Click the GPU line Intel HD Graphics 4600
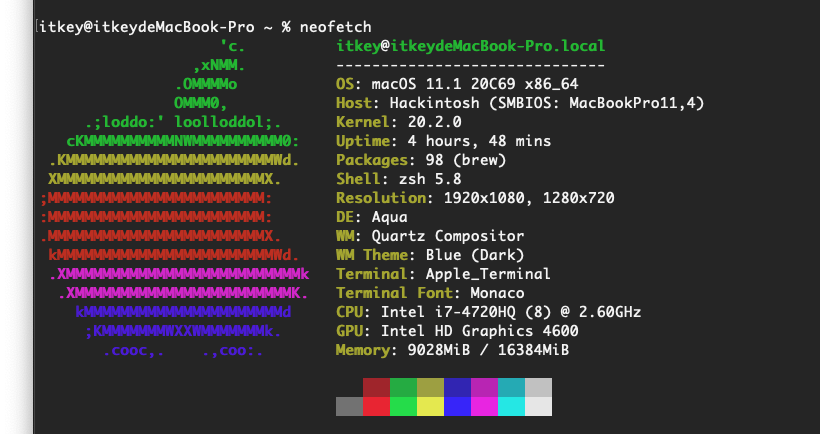Screen dimensions: 820x434 [x=457, y=331]
